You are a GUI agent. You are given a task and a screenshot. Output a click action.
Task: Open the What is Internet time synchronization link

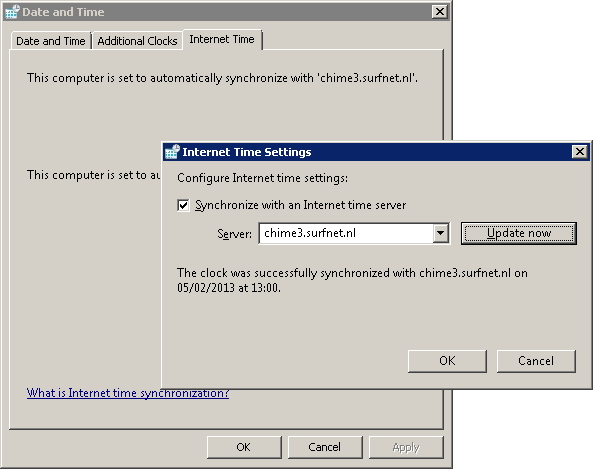pyautogui.click(x=128, y=393)
